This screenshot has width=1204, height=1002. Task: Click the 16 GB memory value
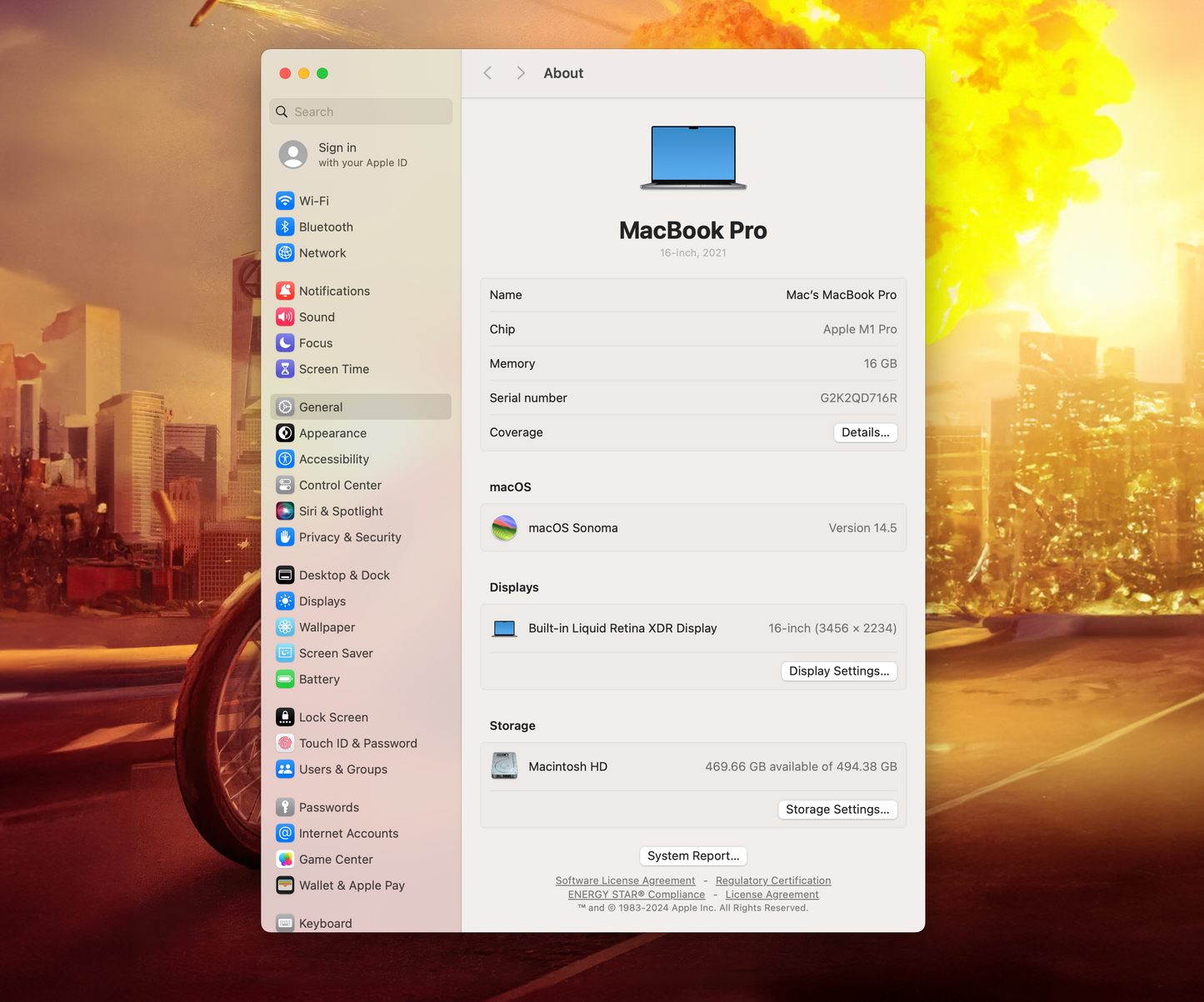coord(880,363)
